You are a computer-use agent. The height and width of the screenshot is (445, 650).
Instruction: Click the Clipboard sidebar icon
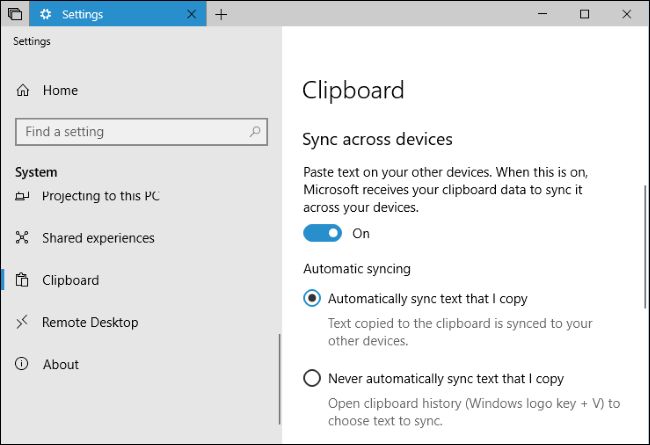pos(22,280)
